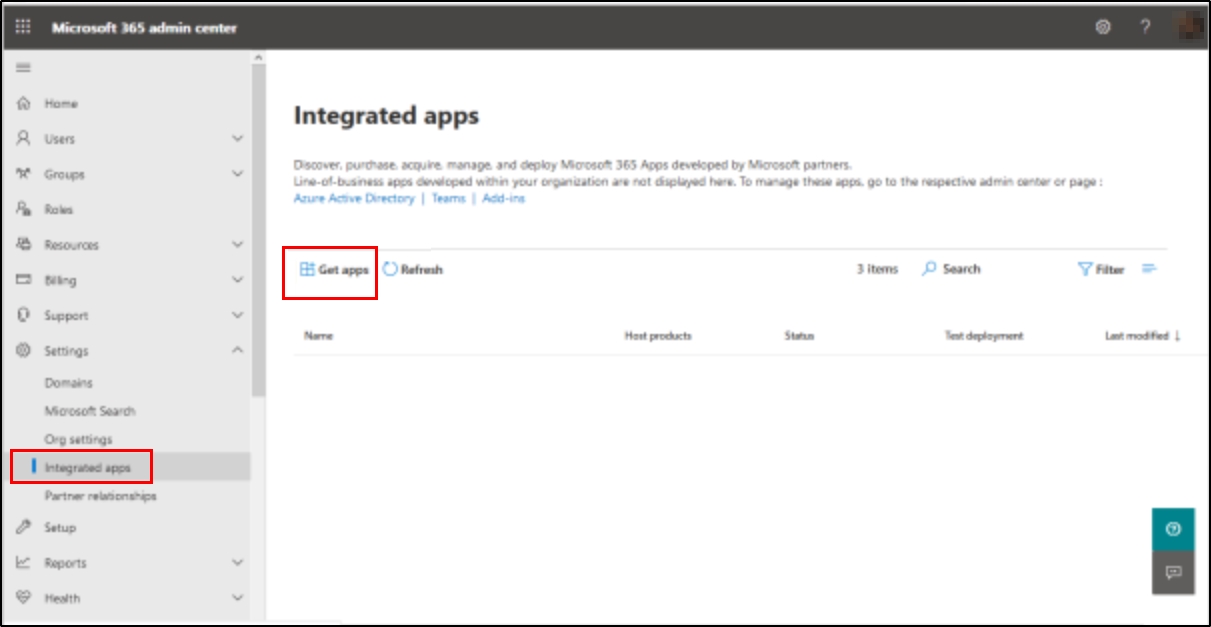Click the Get apps button
The image size is (1211, 627).
click(334, 270)
